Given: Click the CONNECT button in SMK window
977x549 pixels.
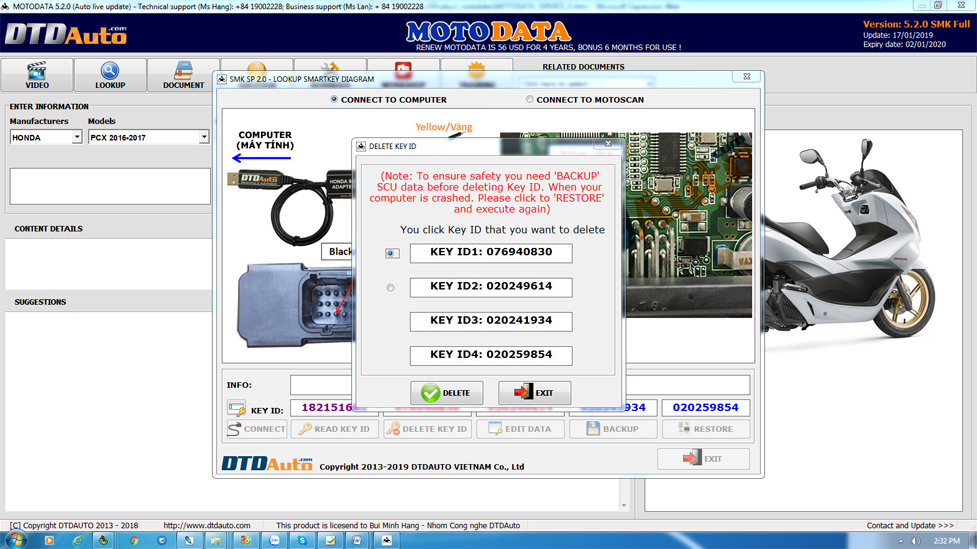Looking at the screenshot, I should pyautogui.click(x=257, y=429).
